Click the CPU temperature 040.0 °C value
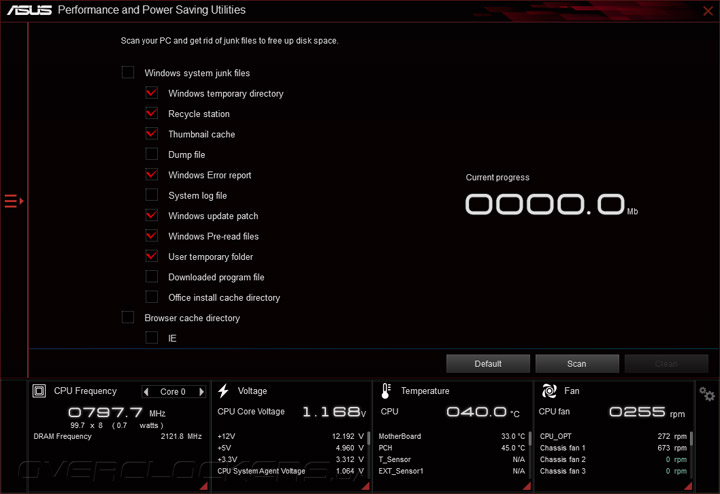 [x=483, y=412]
